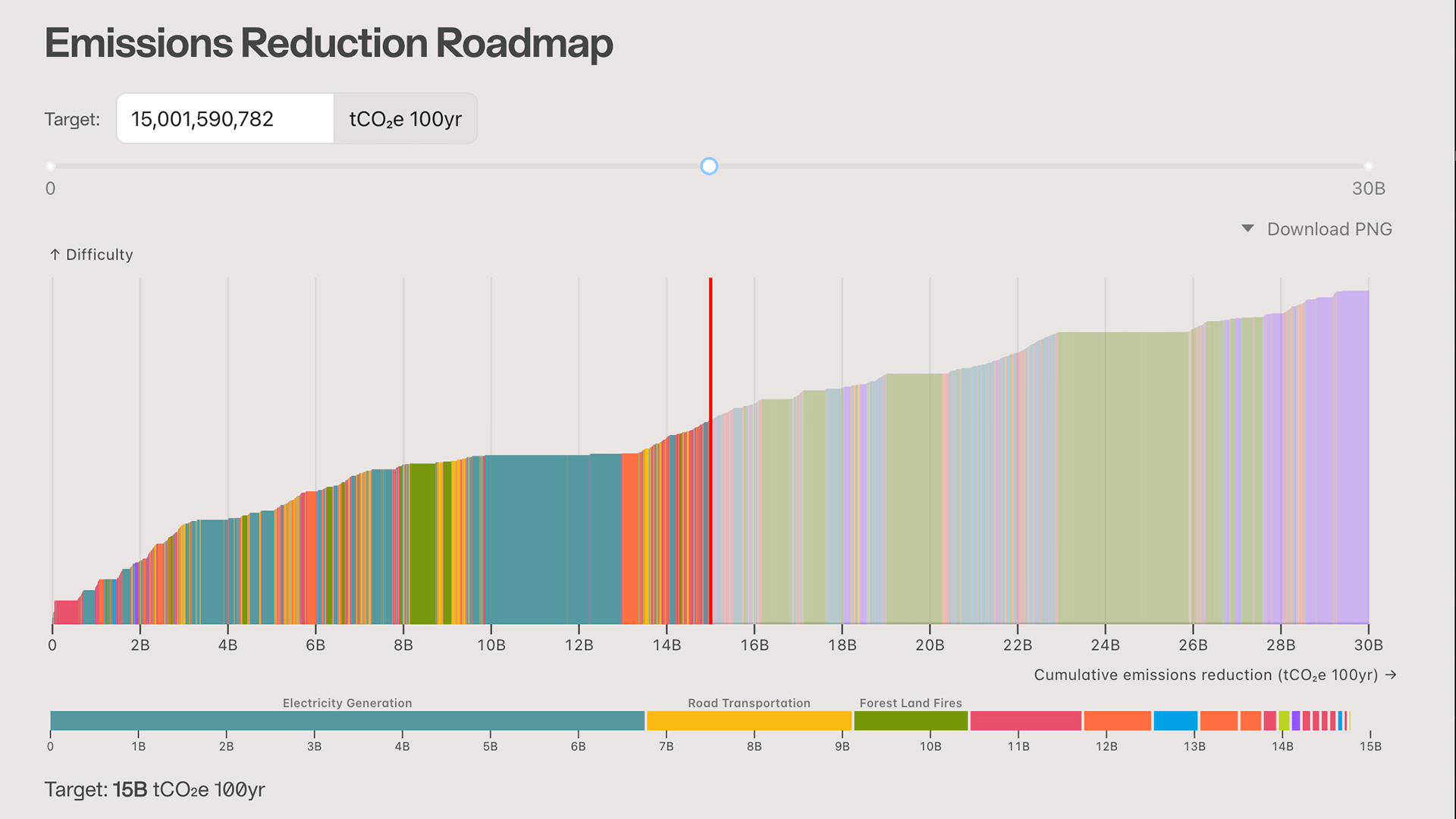The image size is (1456, 819).
Task: Click the faded green block between 23B and 26B
Action: pyautogui.click(x=1122, y=478)
